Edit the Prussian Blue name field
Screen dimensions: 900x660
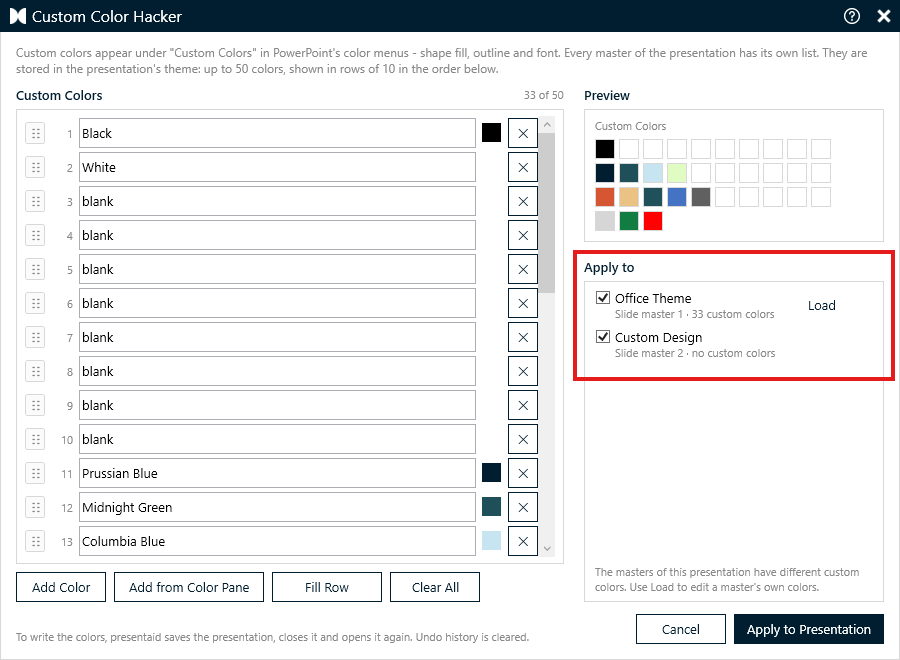pos(277,473)
